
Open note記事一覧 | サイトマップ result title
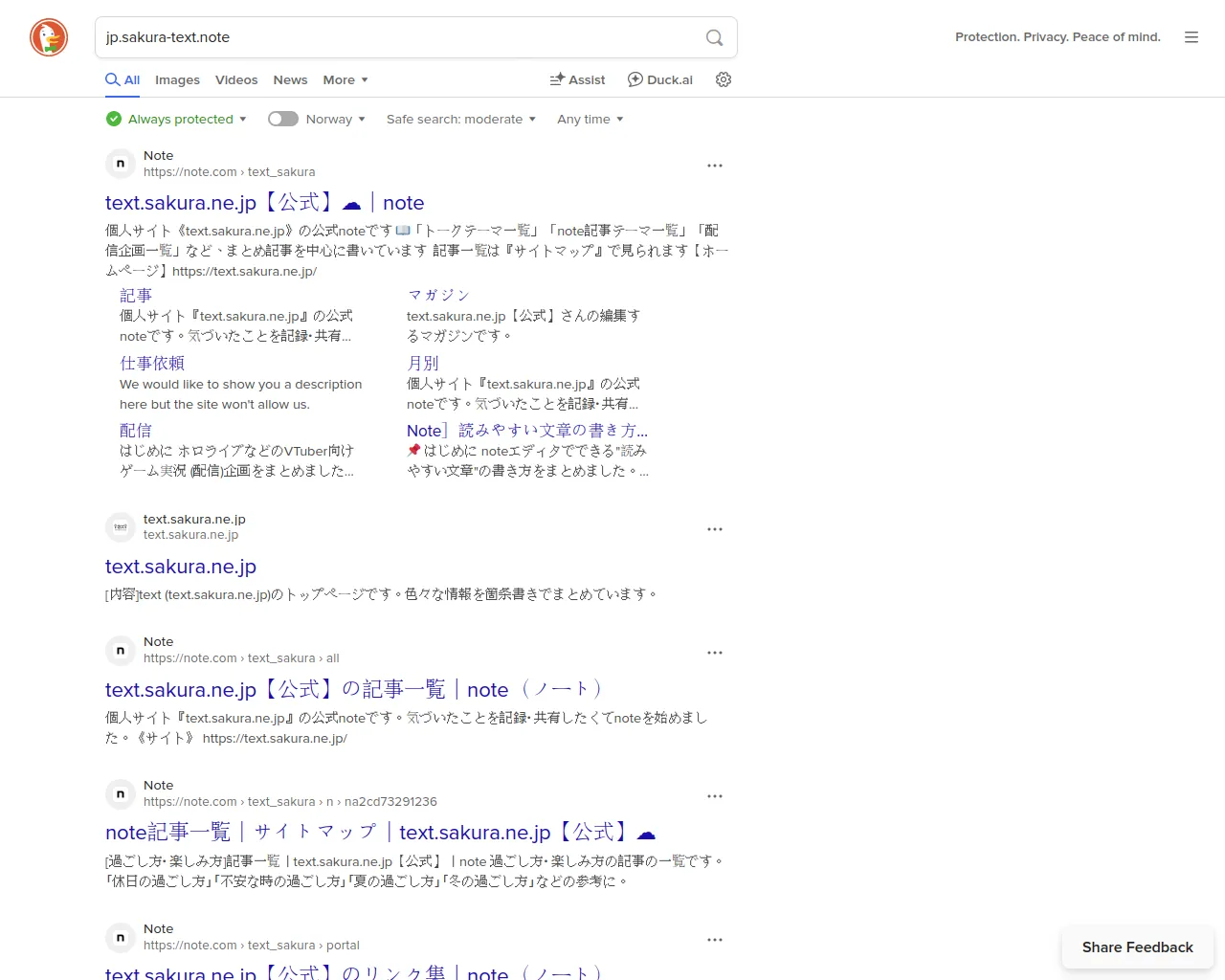(x=381, y=833)
